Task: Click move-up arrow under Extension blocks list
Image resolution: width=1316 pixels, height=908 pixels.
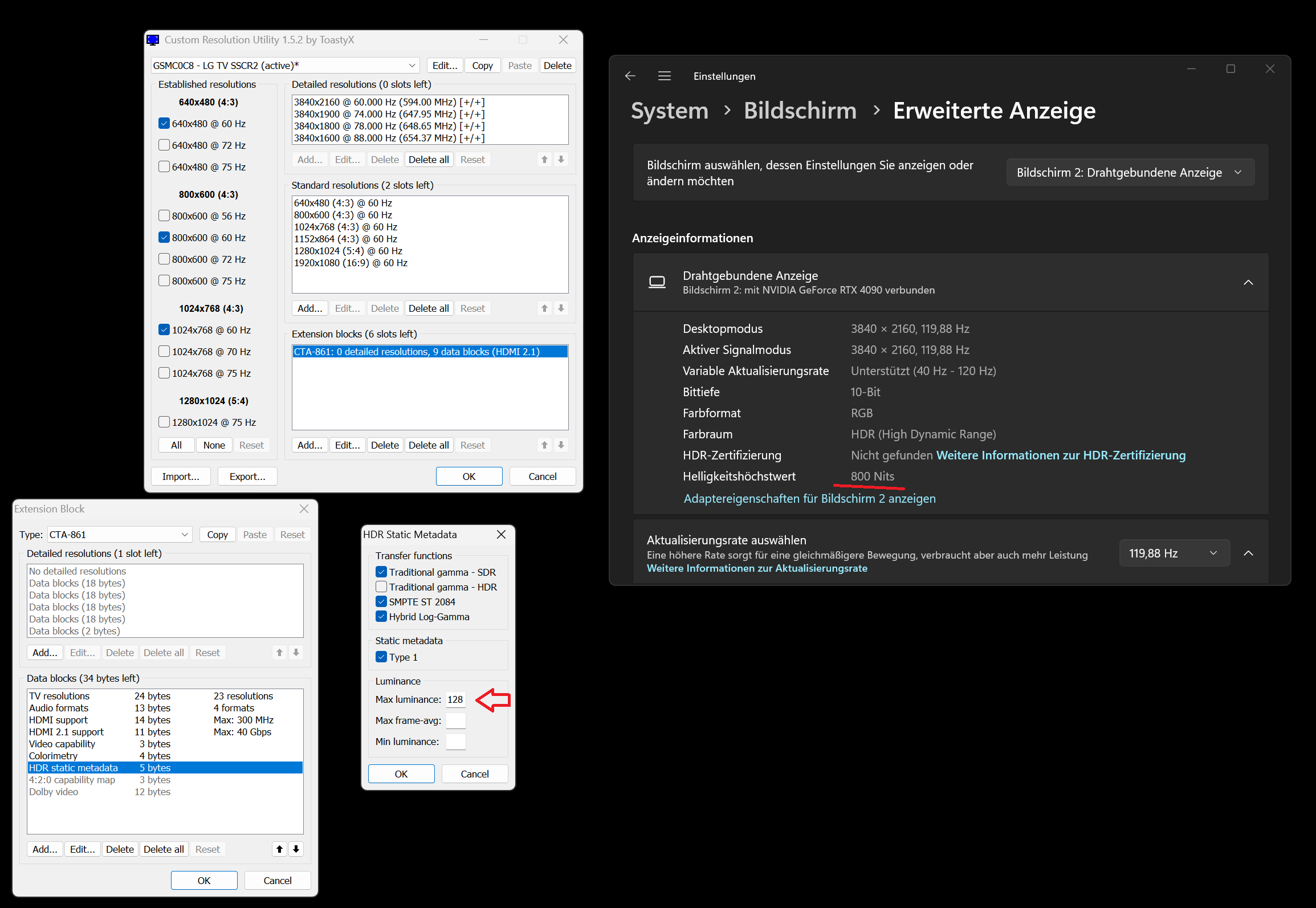Action: click(x=544, y=445)
